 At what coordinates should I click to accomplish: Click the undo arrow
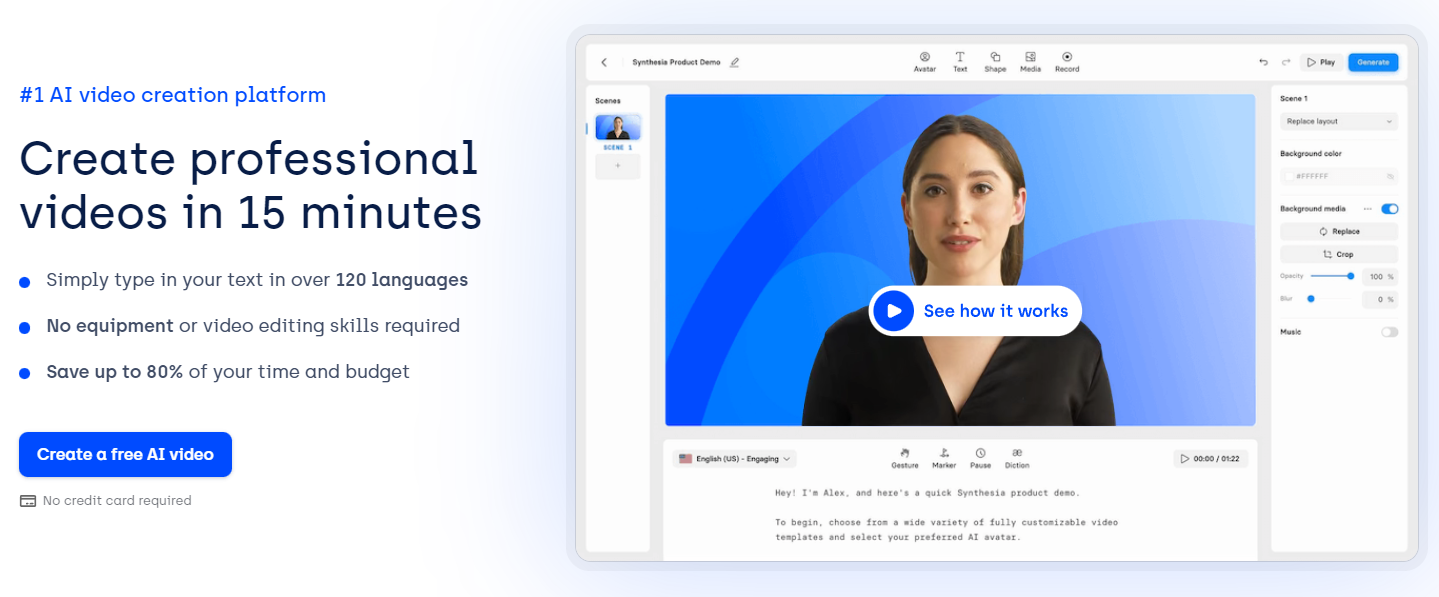[x=1264, y=62]
